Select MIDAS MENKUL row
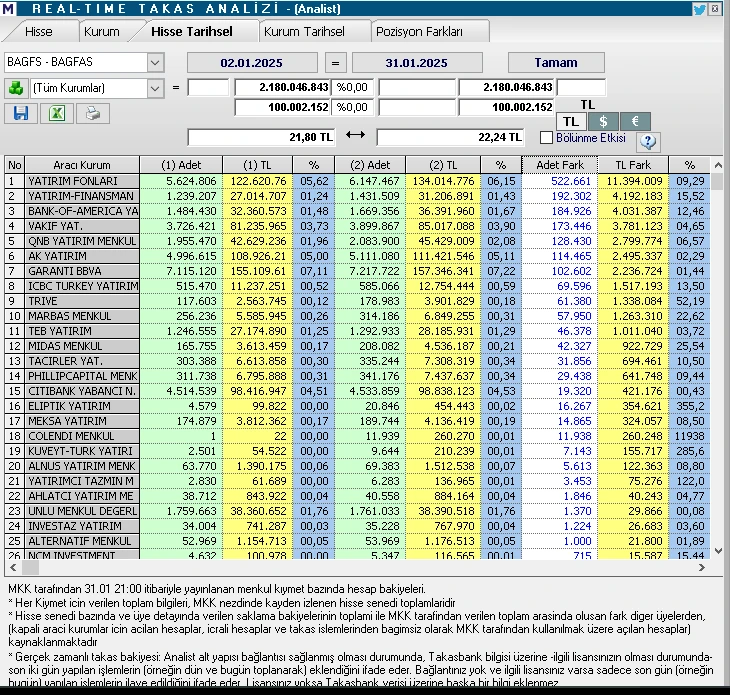730x695 pixels. click(357, 346)
